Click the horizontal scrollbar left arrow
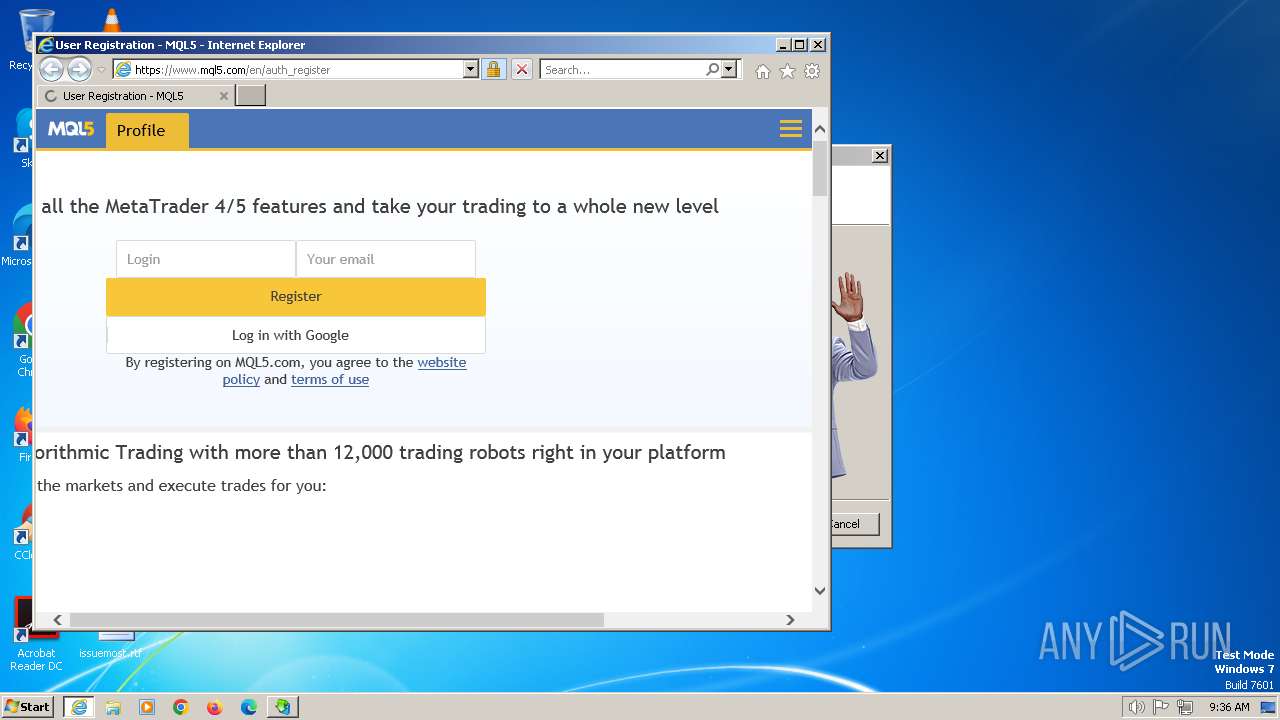This screenshot has height=720, width=1280. click(57, 620)
